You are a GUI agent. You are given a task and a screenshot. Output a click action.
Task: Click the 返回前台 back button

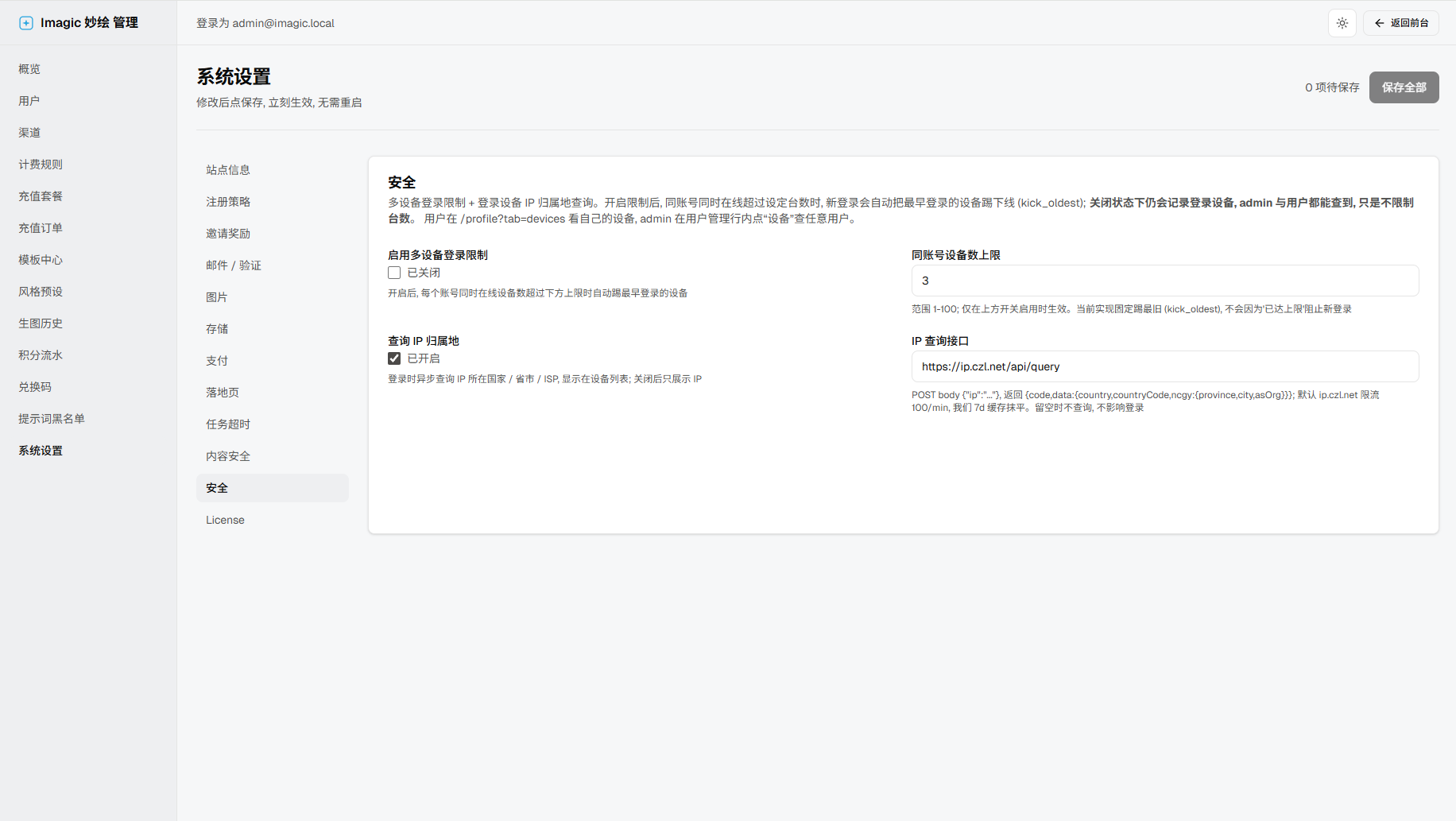[x=1401, y=23]
